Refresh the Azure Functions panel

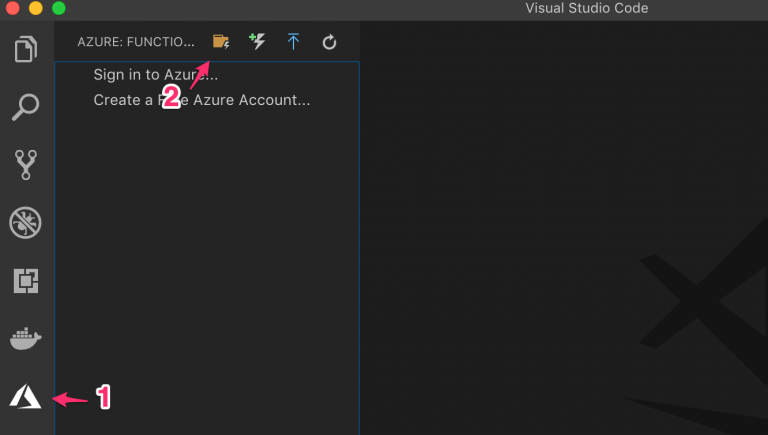pos(329,42)
